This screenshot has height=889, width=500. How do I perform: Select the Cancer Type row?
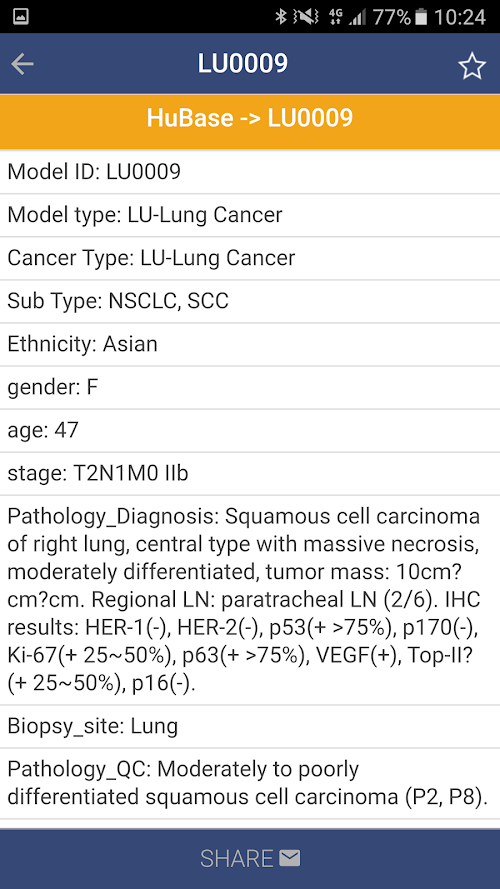[250, 258]
